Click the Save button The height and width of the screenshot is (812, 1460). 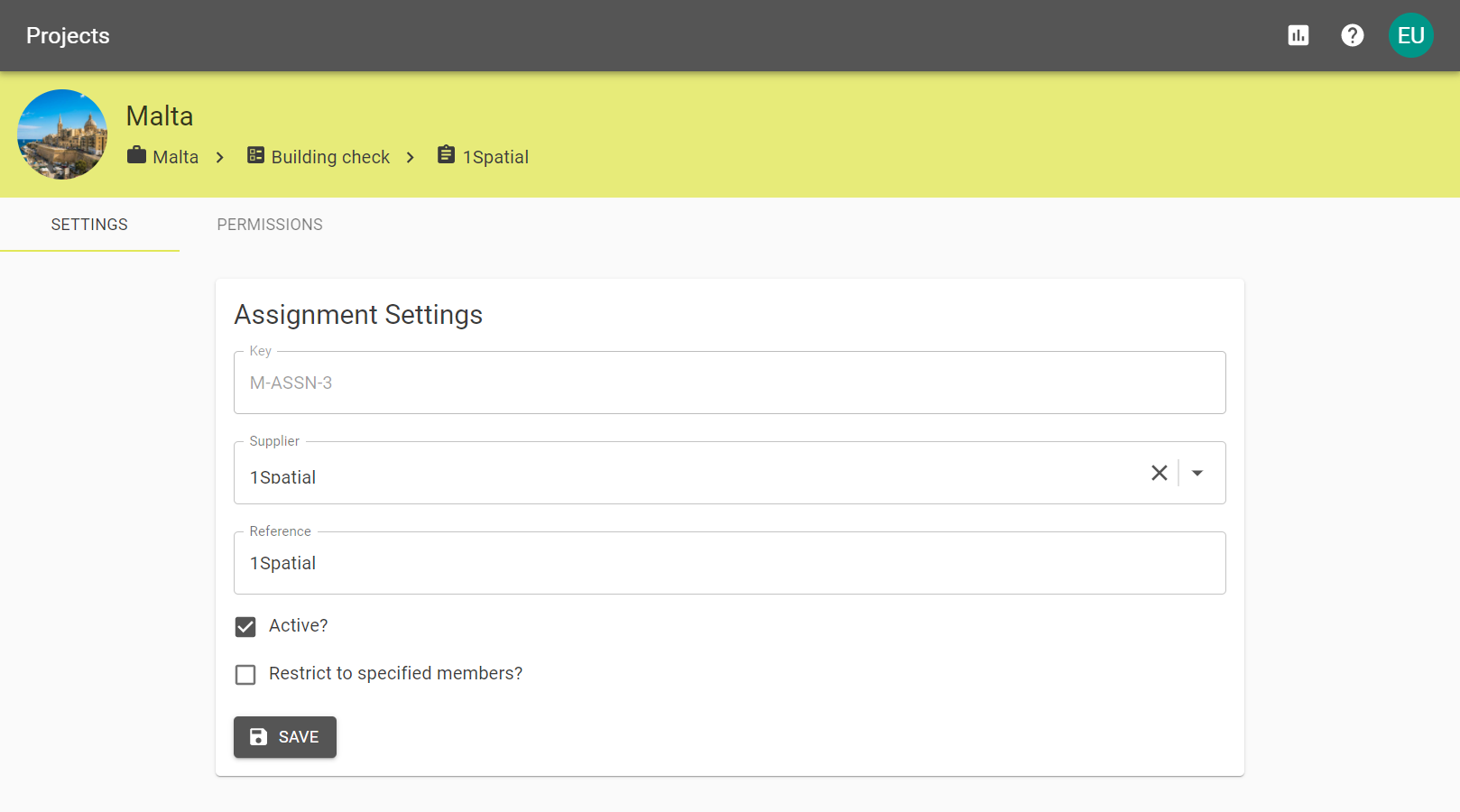click(x=285, y=737)
